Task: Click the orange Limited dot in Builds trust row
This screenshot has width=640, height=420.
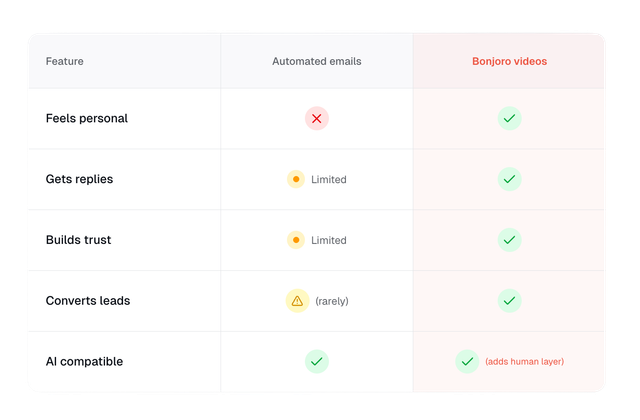Action: click(x=296, y=240)
